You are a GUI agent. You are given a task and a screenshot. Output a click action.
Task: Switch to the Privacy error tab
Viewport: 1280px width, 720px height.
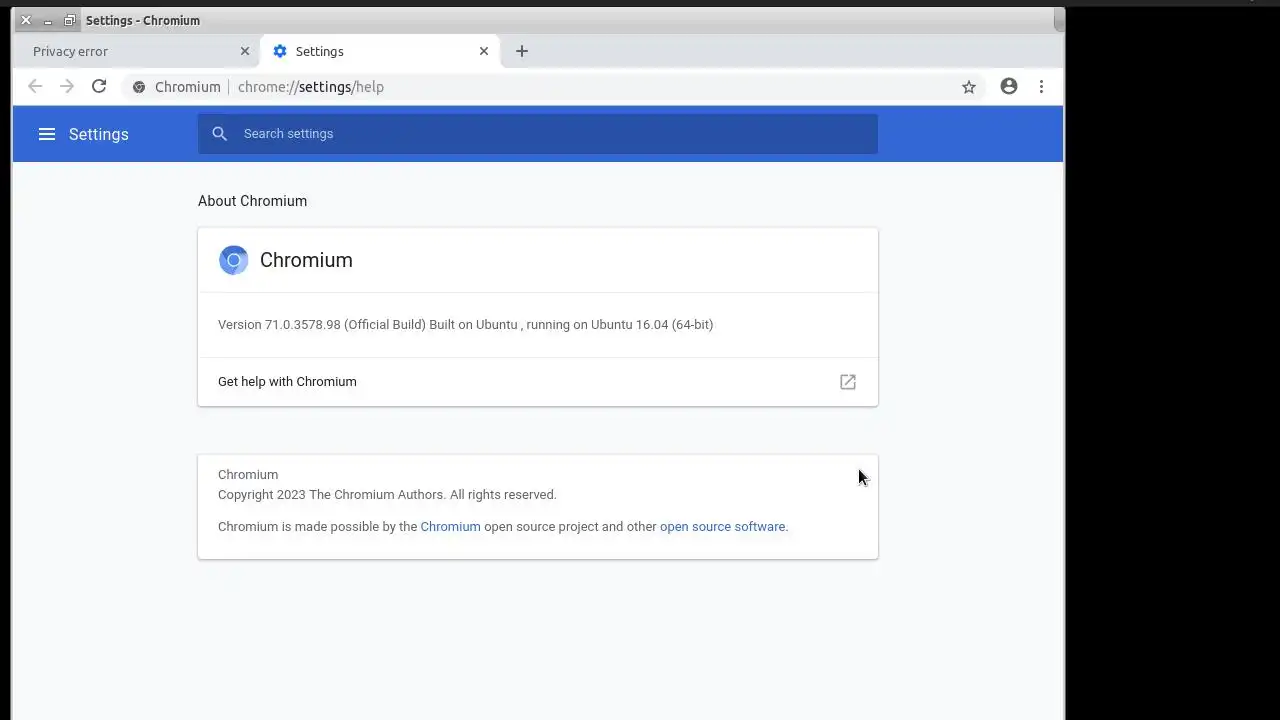[136, 51]
